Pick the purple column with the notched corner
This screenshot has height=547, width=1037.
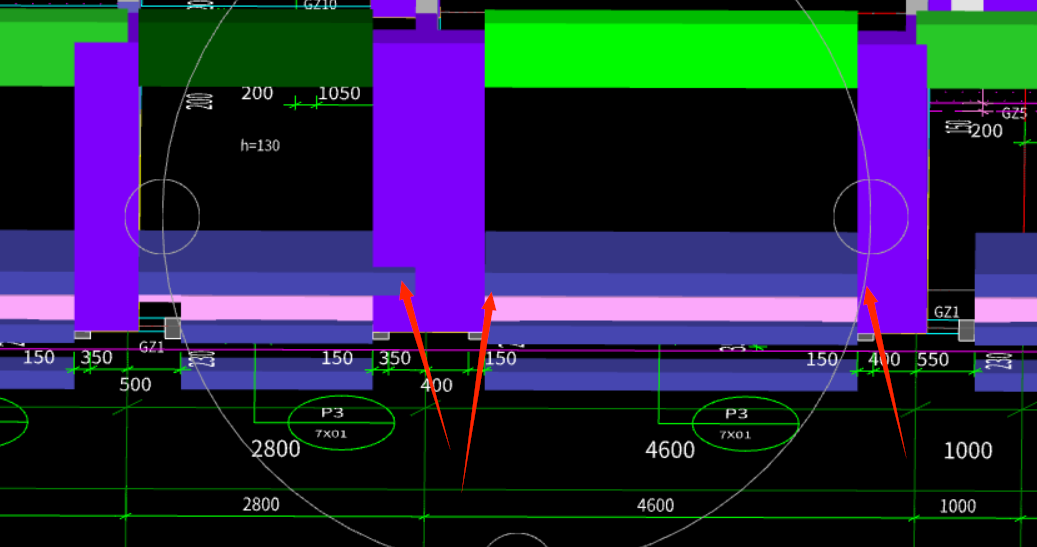pos(429,179)
